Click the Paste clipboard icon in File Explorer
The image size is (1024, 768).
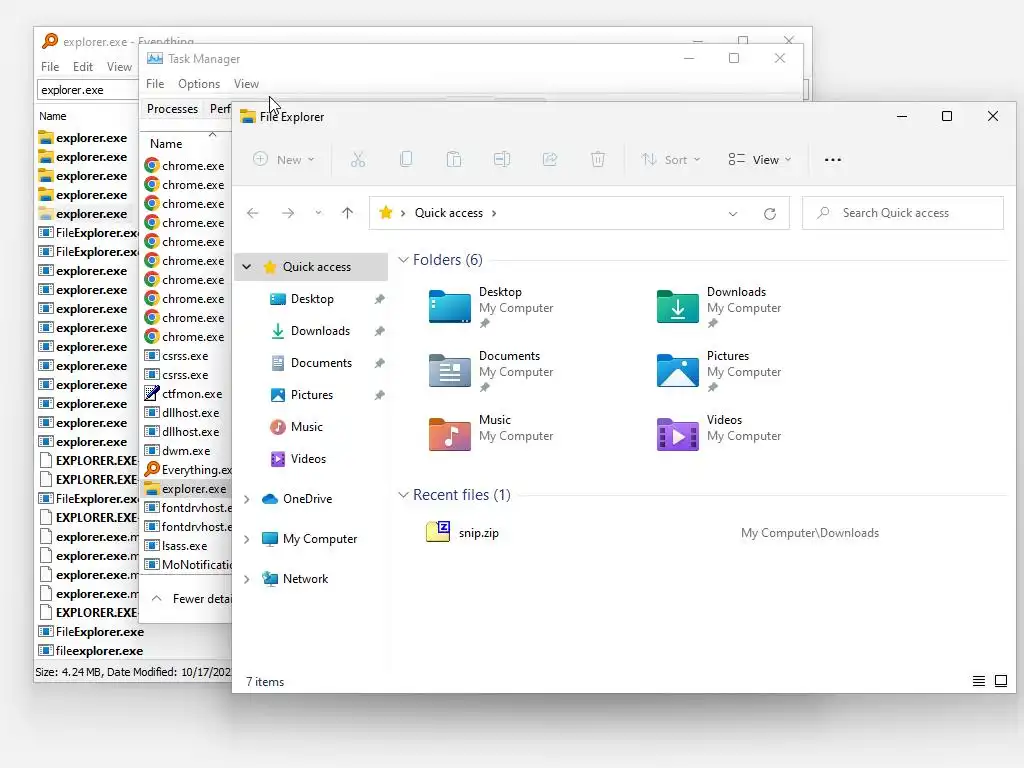tap(454, 159)
